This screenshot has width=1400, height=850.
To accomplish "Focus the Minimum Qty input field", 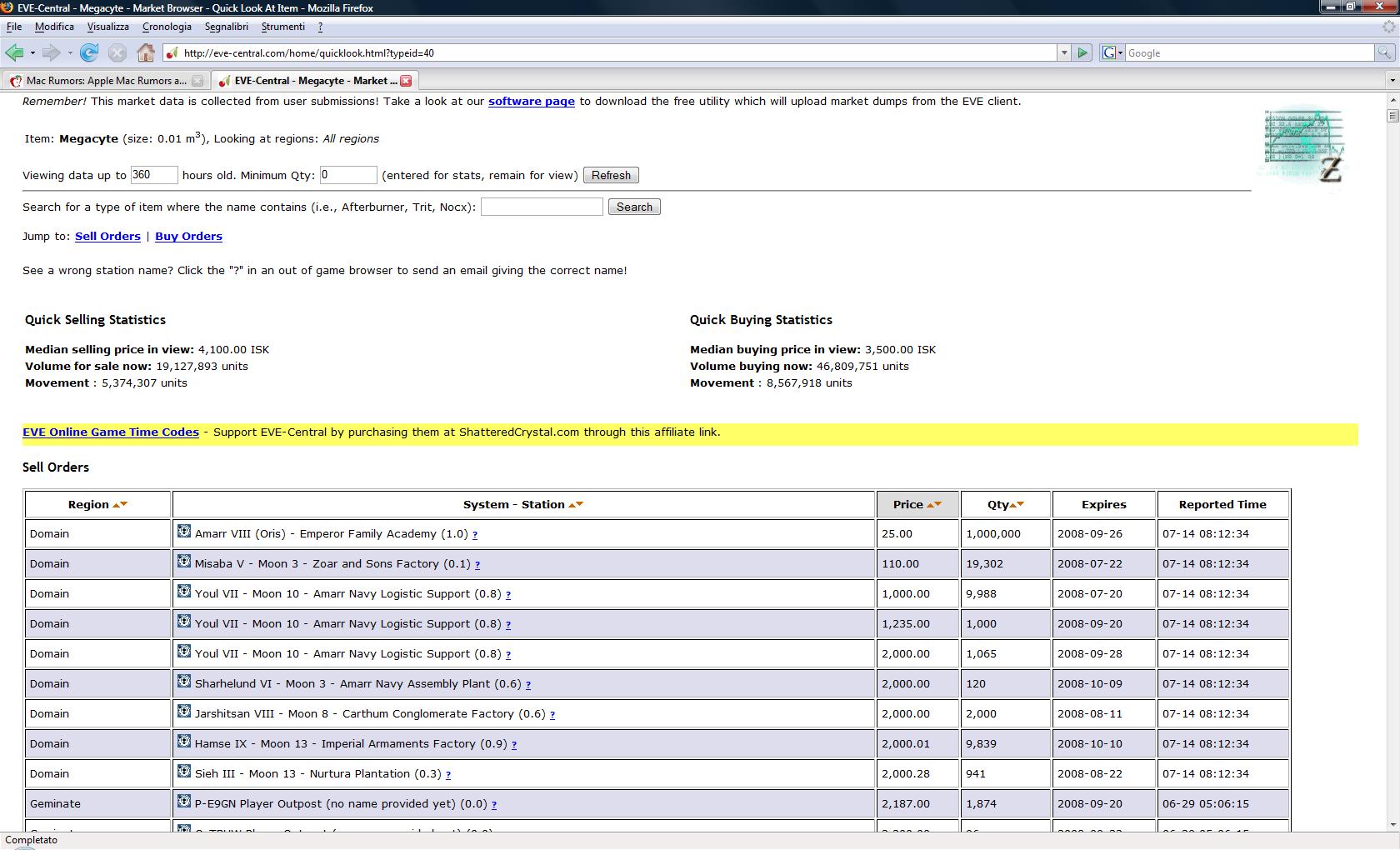I will coord(348,175).
